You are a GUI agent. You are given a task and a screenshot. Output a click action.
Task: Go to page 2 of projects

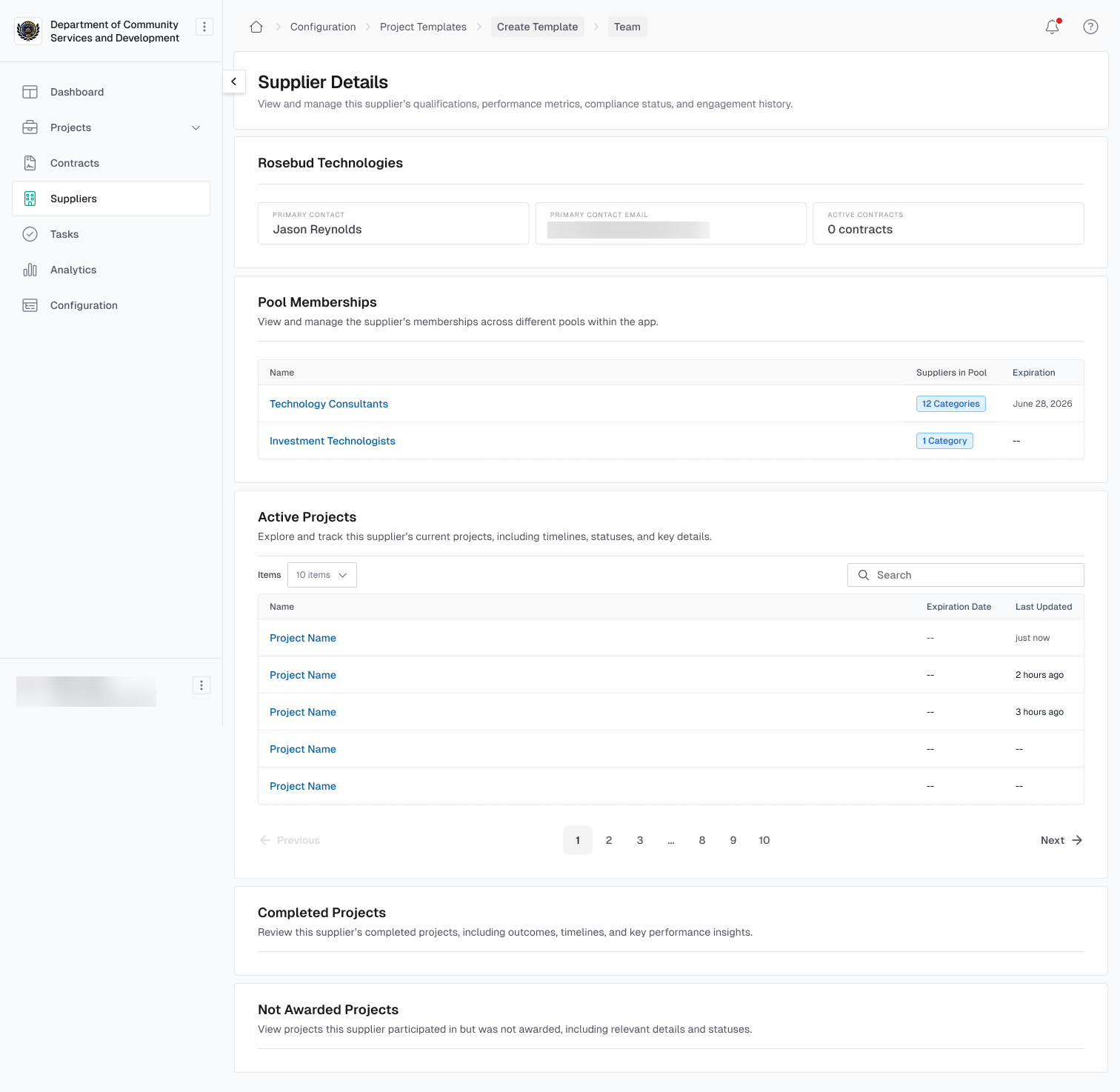pos(609,840)
